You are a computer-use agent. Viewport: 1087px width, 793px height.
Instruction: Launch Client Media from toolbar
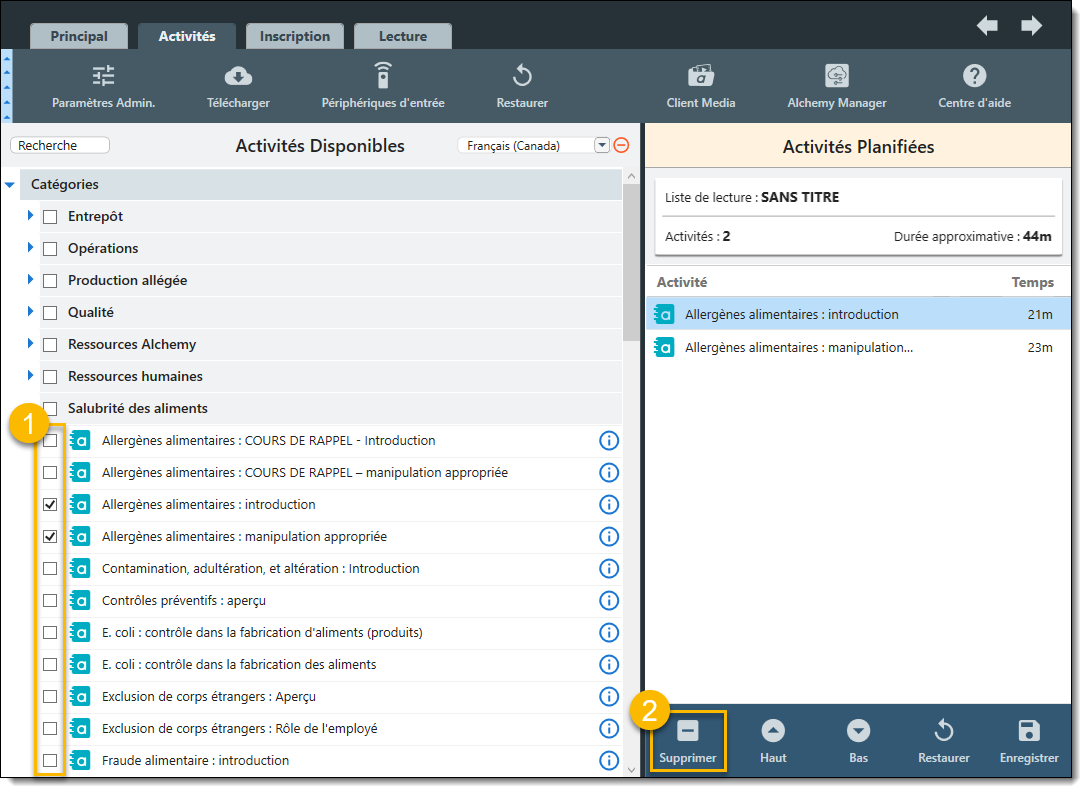point(700,76)
